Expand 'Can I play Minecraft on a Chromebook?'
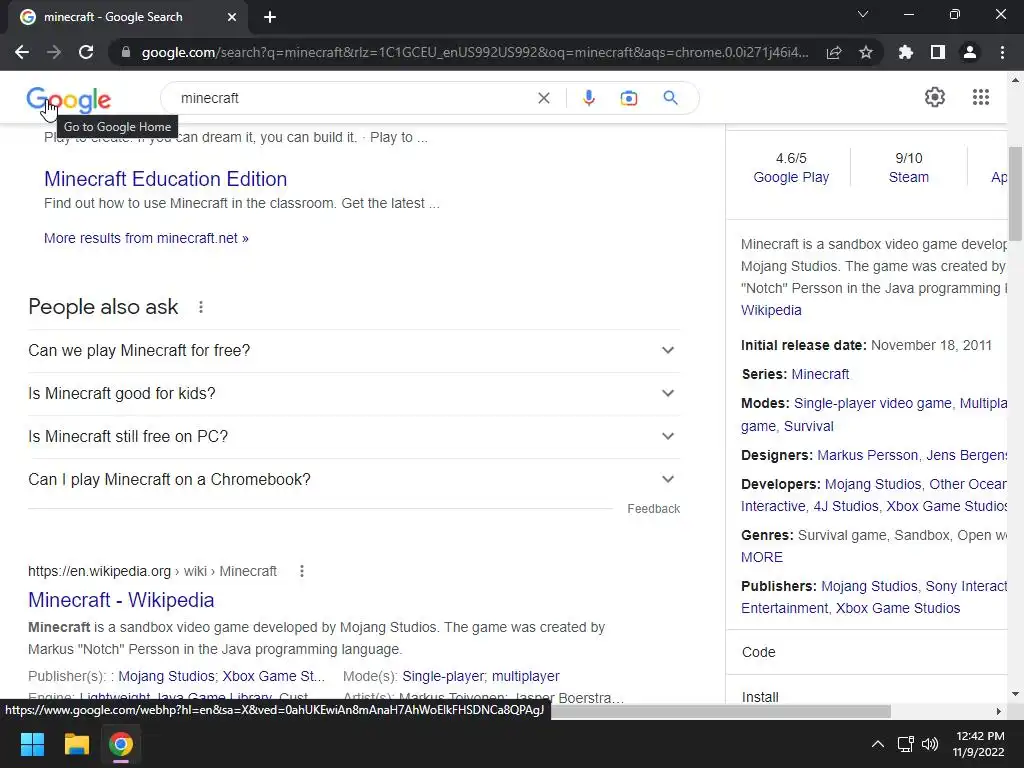1024x768 pixels. pyautogui.click(x=354, y=480)
